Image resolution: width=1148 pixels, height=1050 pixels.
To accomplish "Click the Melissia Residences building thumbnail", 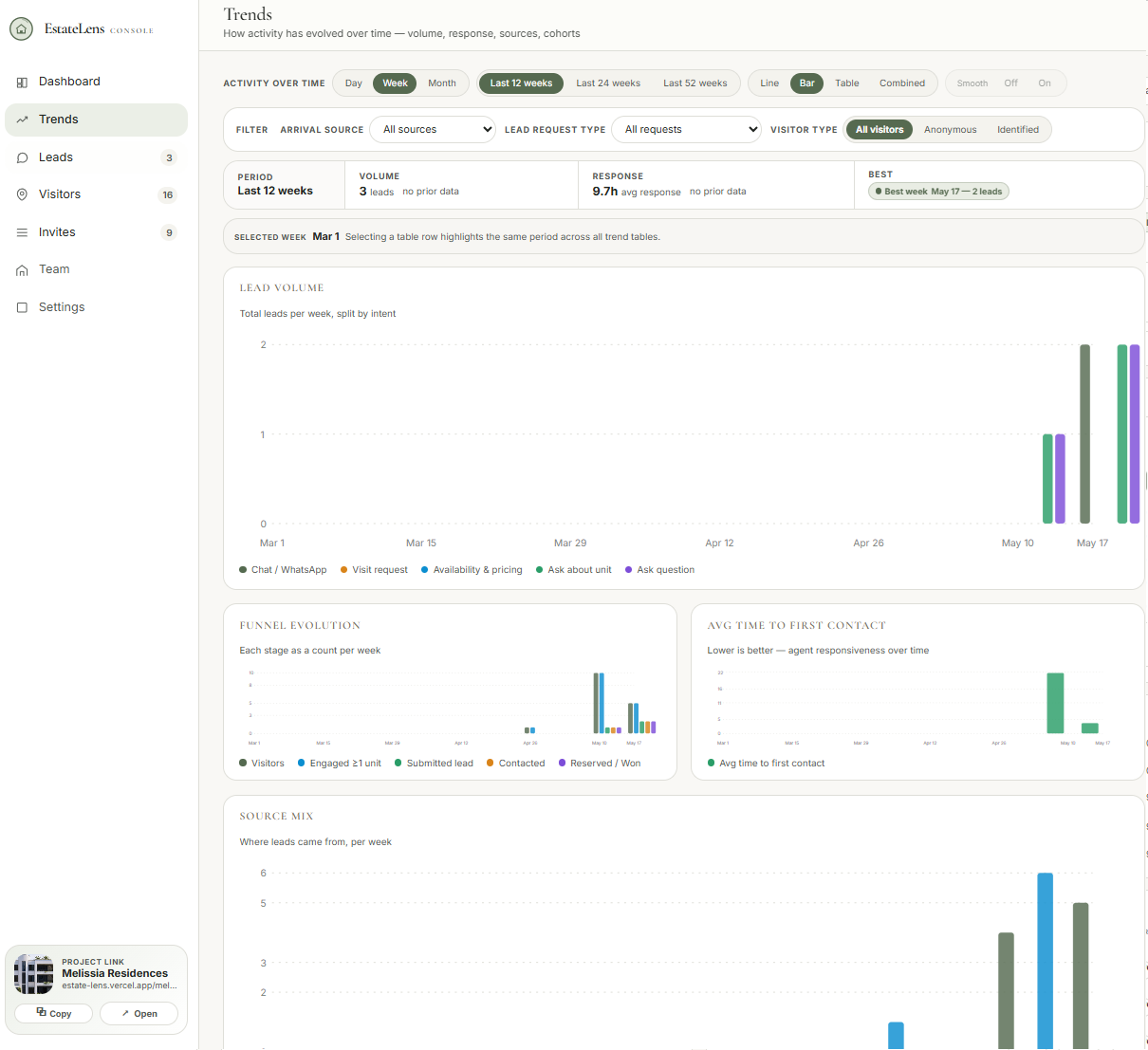I will (x=34, y=974).
